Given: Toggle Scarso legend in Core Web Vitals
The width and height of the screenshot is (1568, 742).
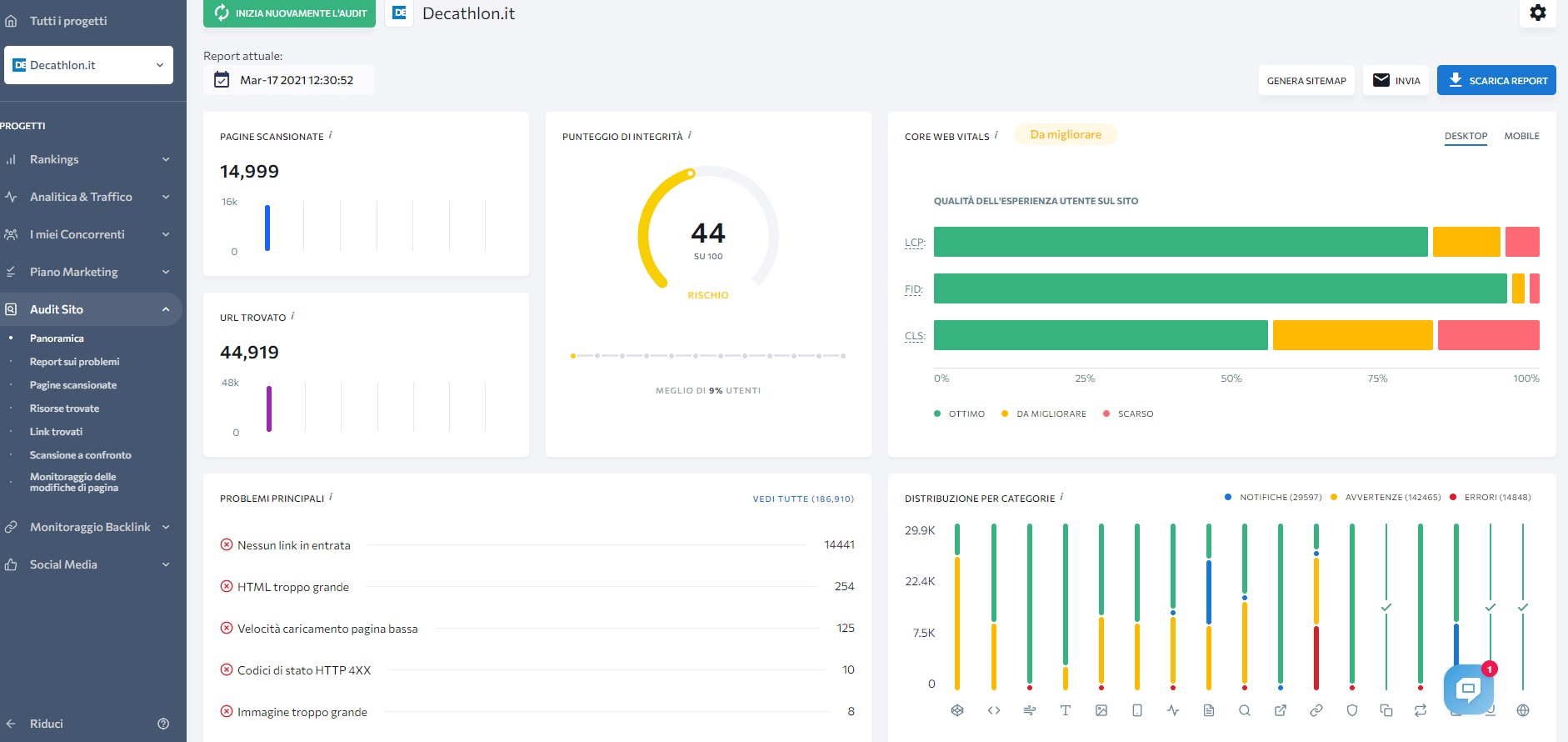Looking at the screenshot, I should 1128,414.
